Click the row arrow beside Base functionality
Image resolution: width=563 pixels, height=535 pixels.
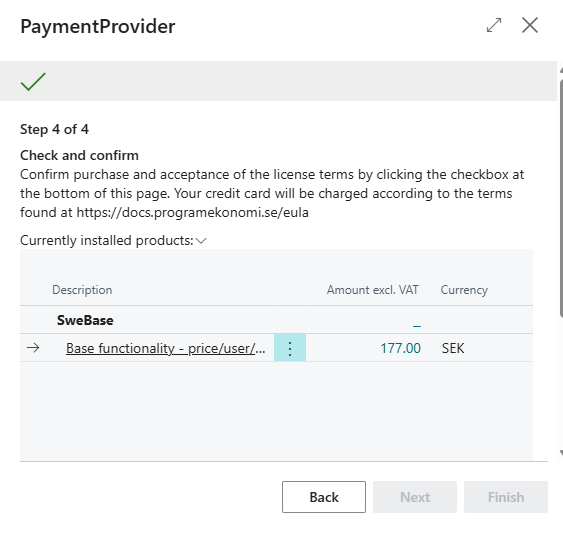tap(33, 348)
